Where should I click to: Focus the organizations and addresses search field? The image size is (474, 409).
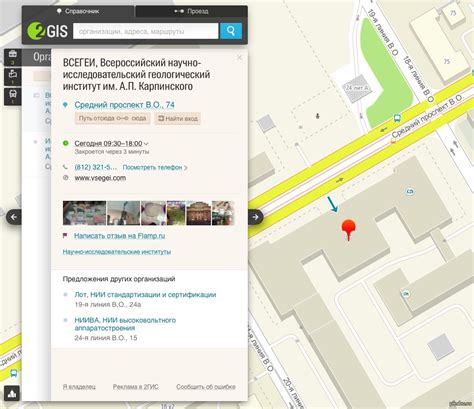(x=146, y=31)
